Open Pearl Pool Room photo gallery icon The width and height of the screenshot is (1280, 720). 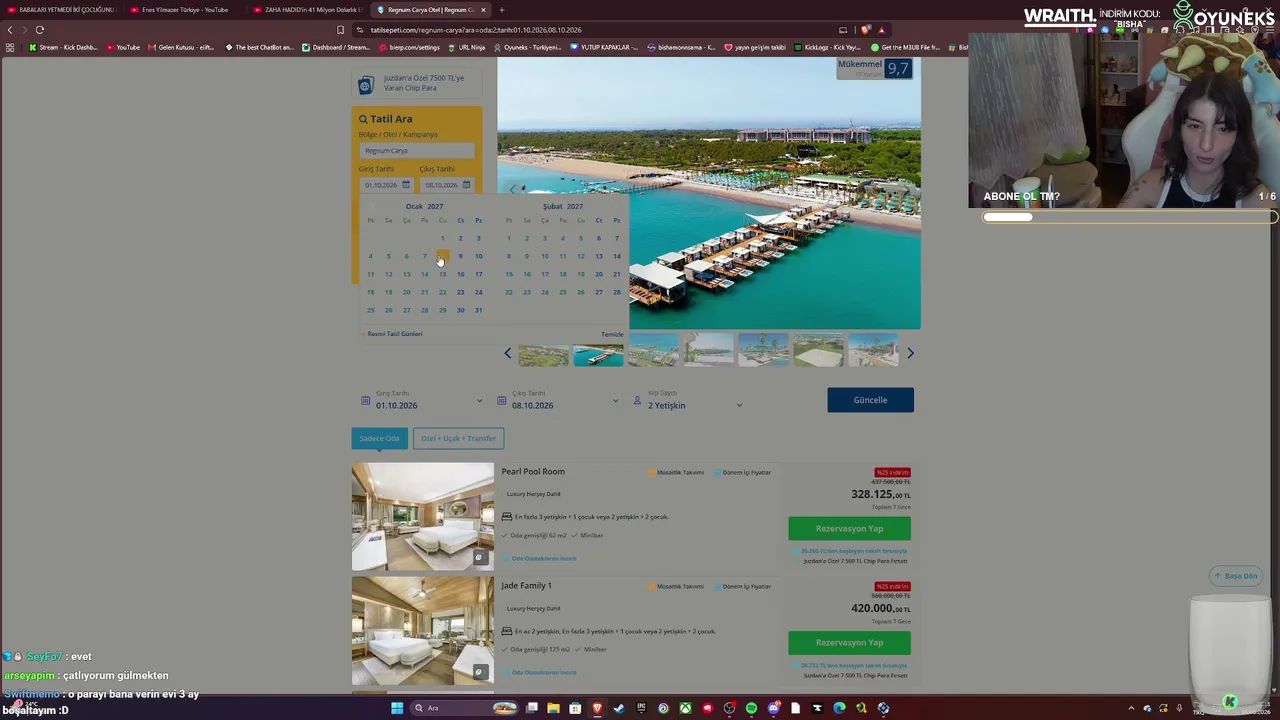point(479,558)
